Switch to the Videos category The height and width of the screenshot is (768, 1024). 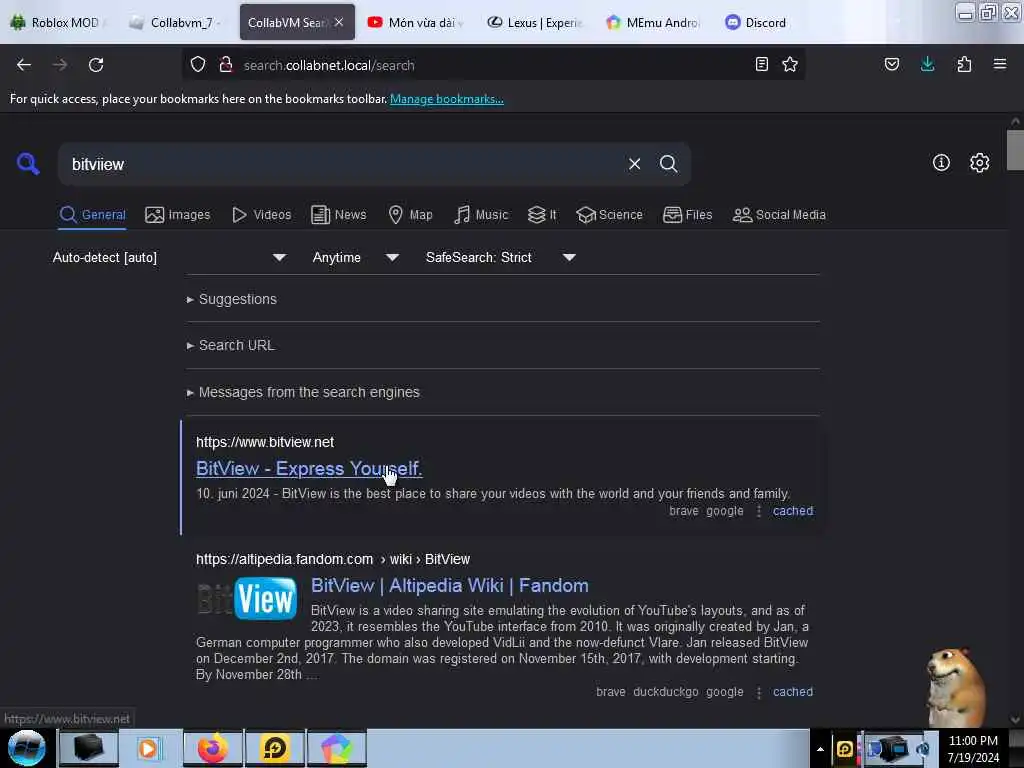(261, 214)
